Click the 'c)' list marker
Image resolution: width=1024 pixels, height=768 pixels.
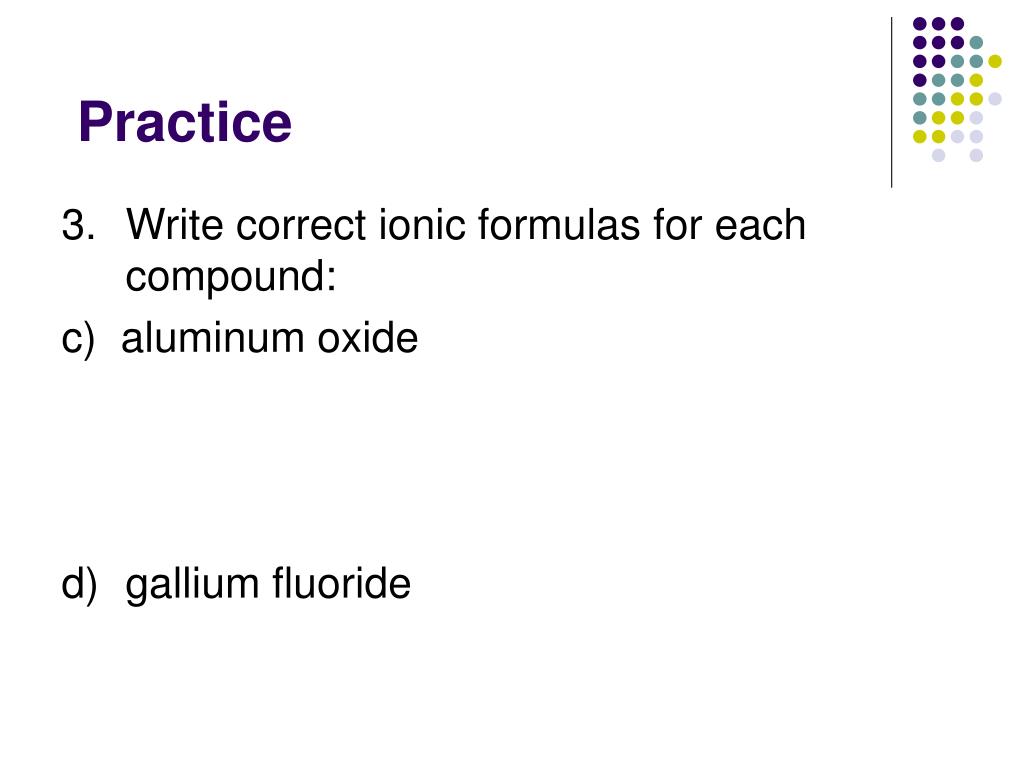[x=78, y=340]
